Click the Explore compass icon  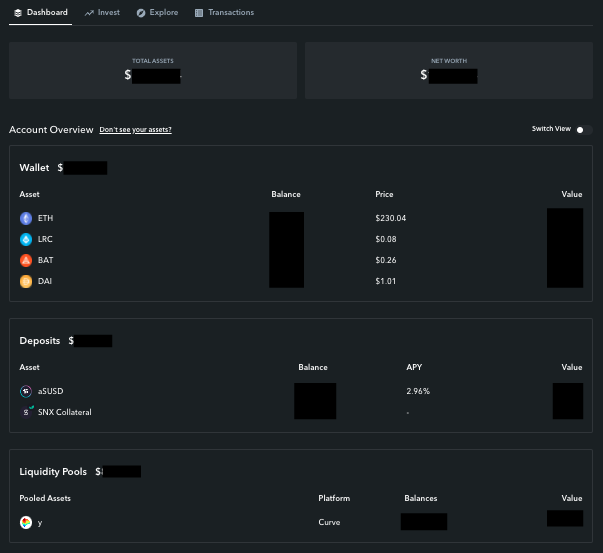[141, 13]
